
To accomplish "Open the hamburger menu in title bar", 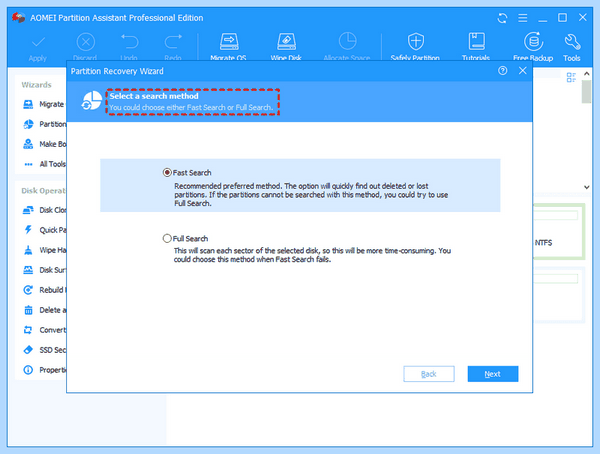I will pyautogui.click(x=523, y=18).
